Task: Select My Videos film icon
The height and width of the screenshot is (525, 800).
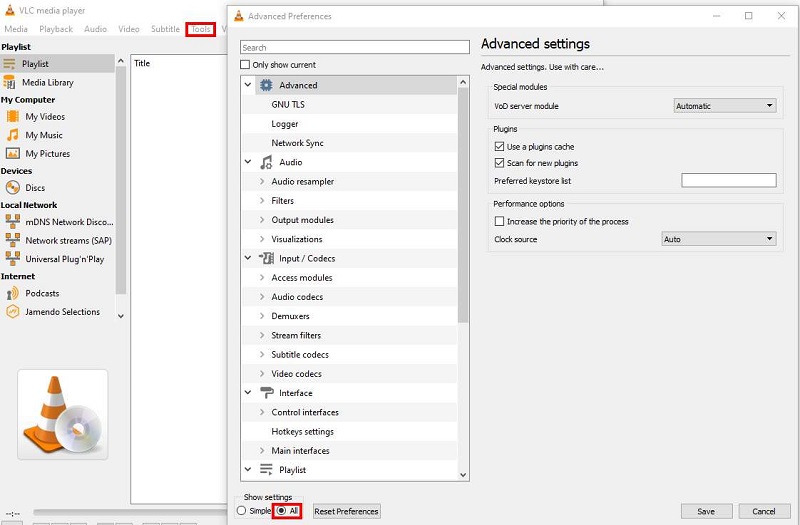Action: [x=12, y=116]
